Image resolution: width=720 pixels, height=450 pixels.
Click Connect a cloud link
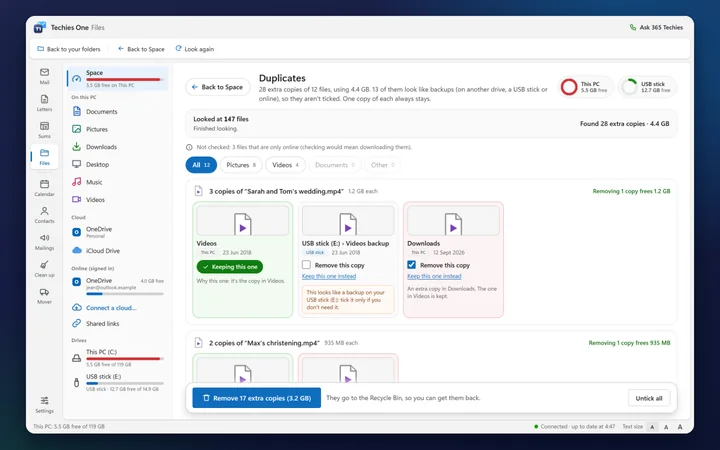(x=111, y=308)
